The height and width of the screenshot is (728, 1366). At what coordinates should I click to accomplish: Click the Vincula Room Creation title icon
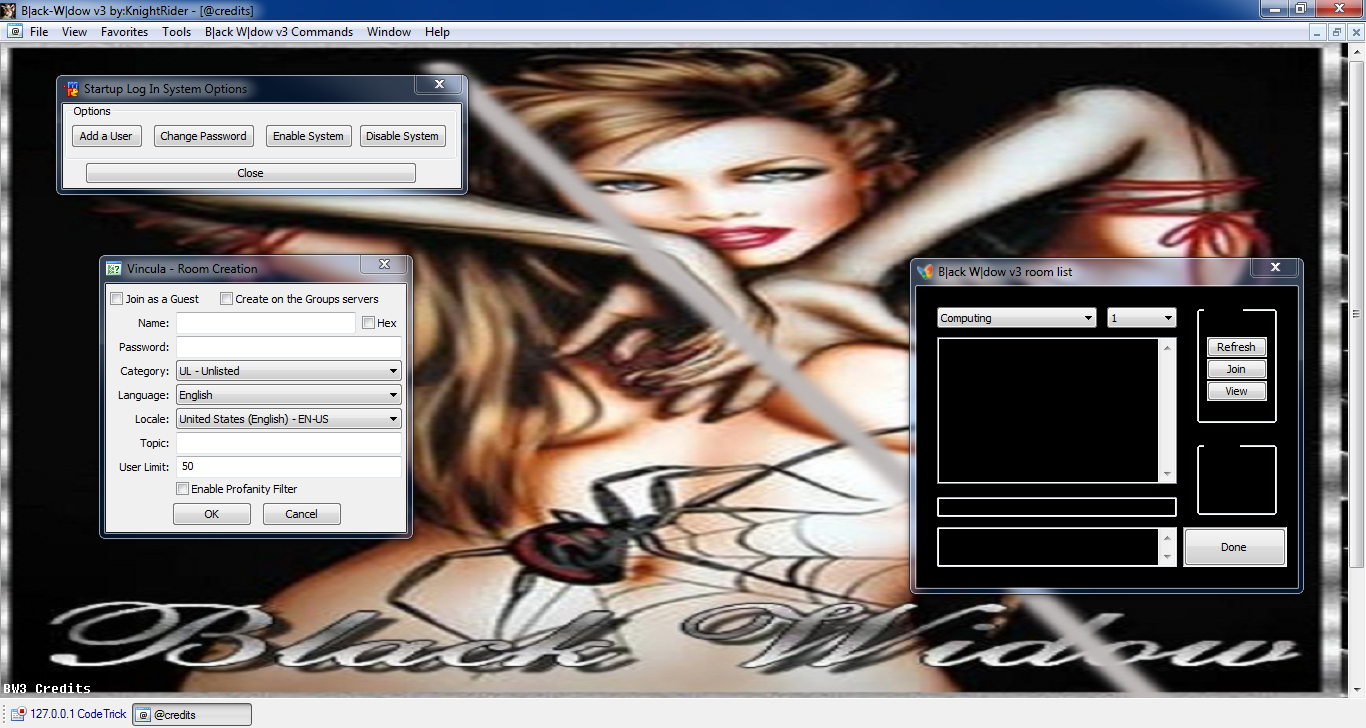tap(114, 268)
